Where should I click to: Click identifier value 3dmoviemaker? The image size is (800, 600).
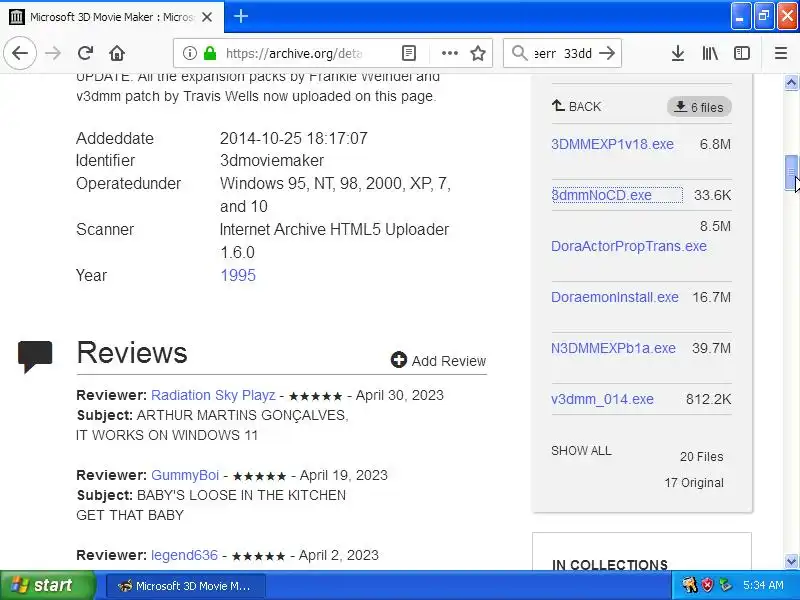(x=272, y=160)
